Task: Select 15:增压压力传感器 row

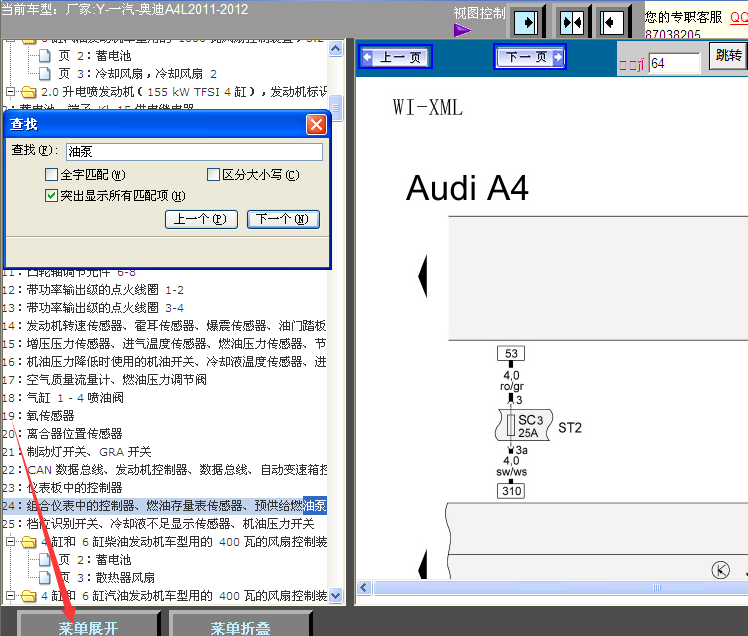Action: coord(164,344)
